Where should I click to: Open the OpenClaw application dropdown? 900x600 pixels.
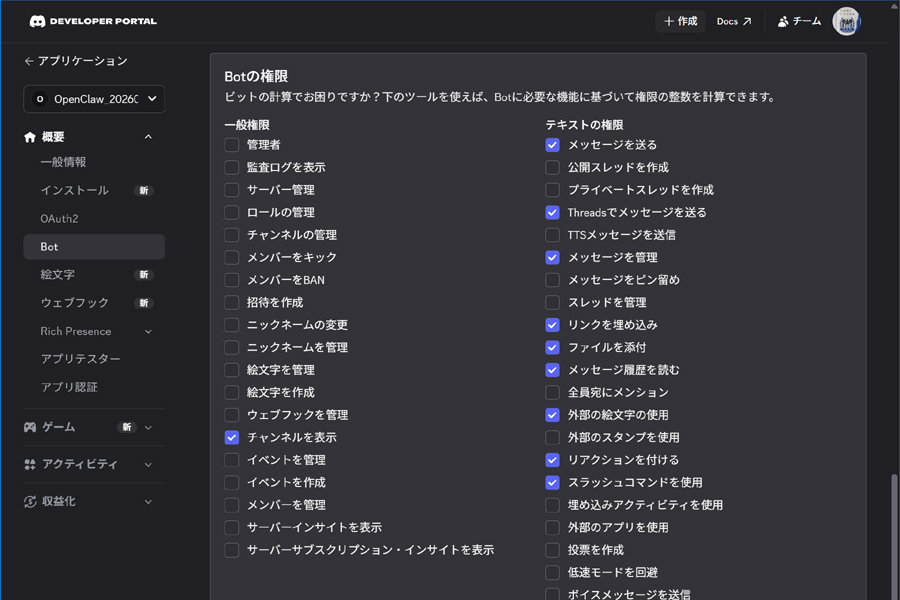tap(152, 99)
